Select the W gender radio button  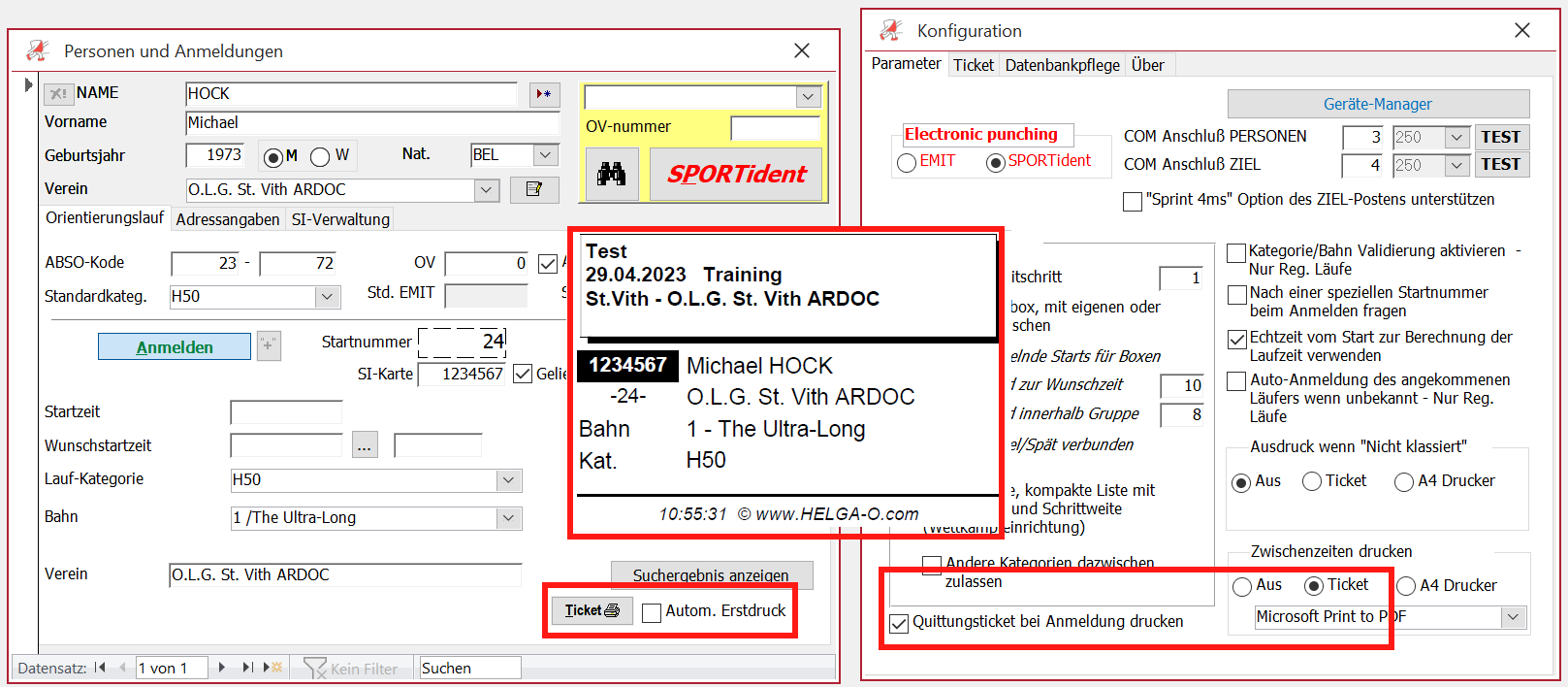click(x=320, y=157)
